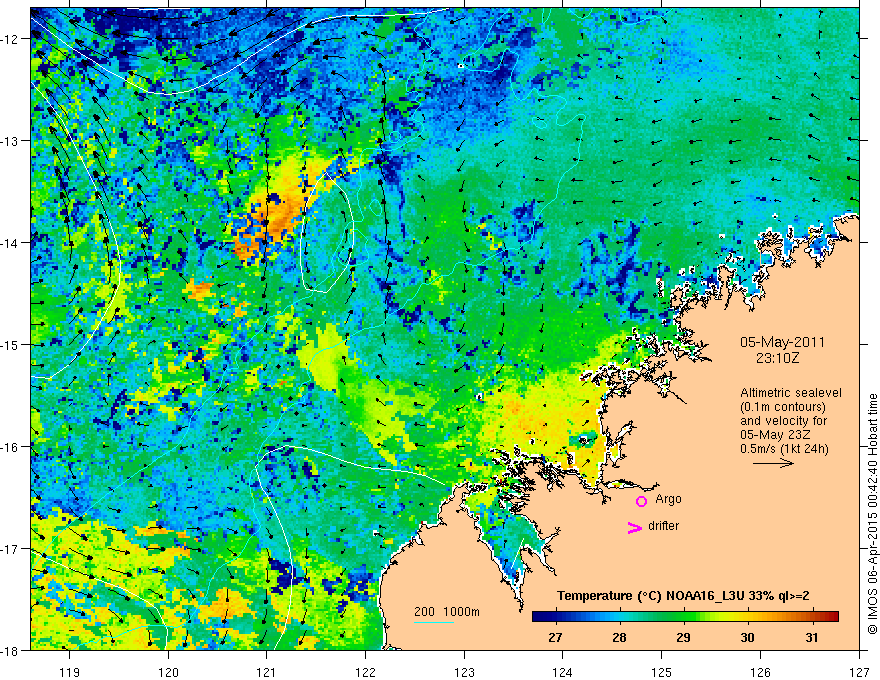880x680 pixels.
Task: Click the latitude axis label -13
Action: pyautogui.click(x=10, y=141)
